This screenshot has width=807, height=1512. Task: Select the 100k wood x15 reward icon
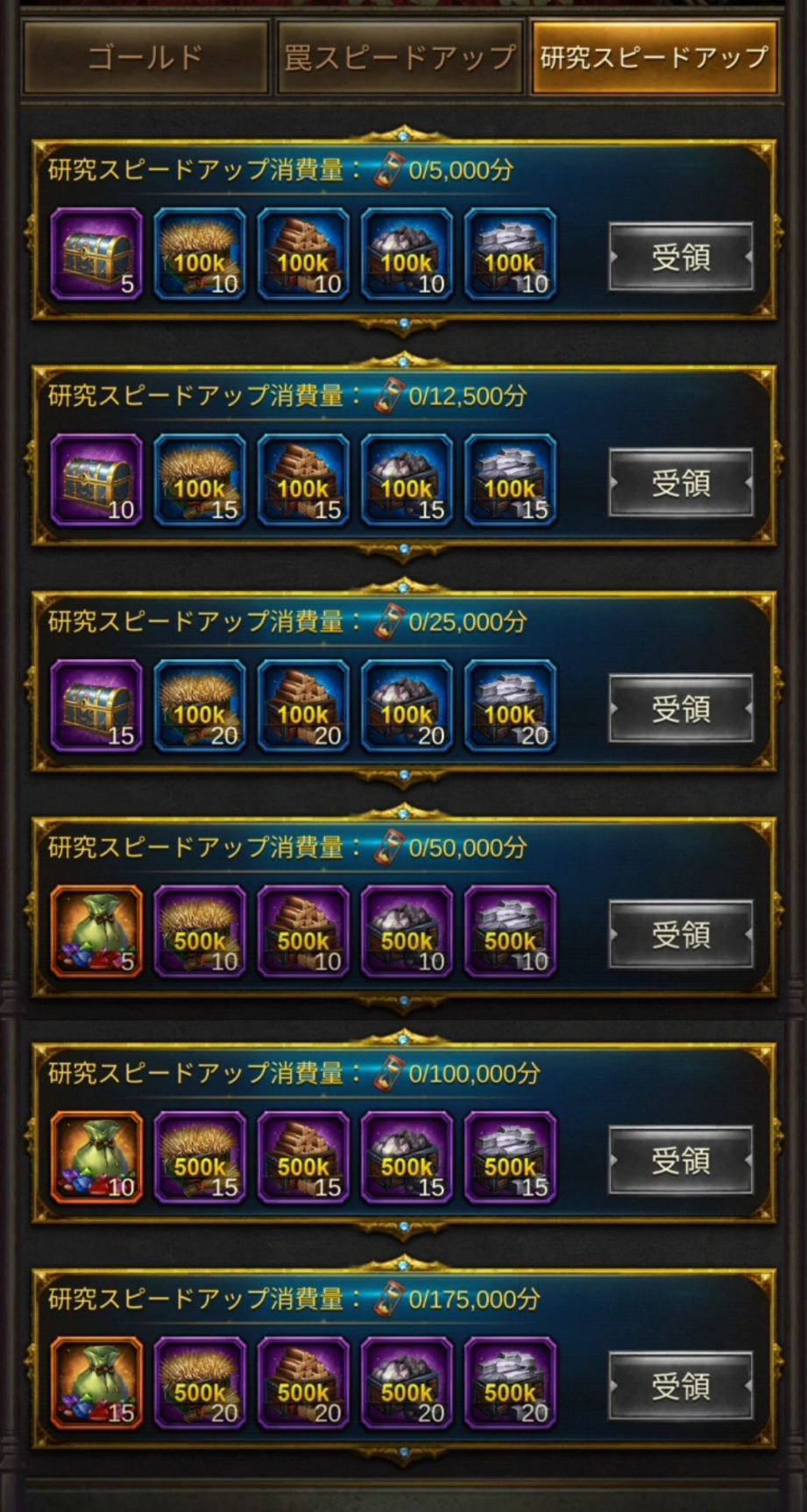303,480
